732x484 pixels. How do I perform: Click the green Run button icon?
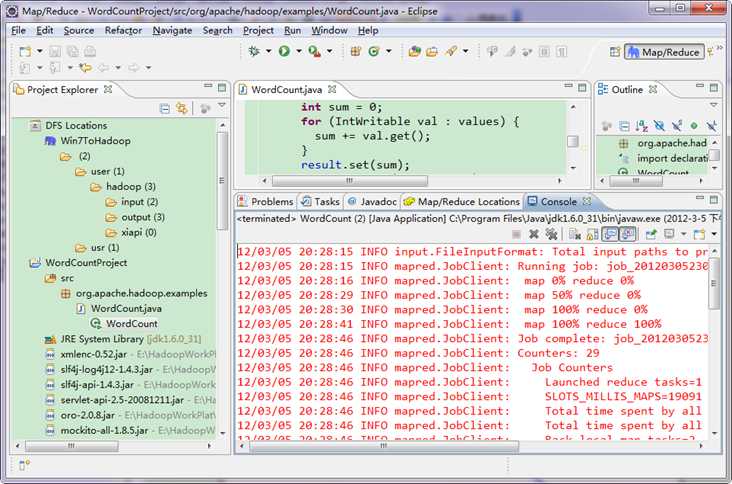pyautogui.click(x=284, y=51)
